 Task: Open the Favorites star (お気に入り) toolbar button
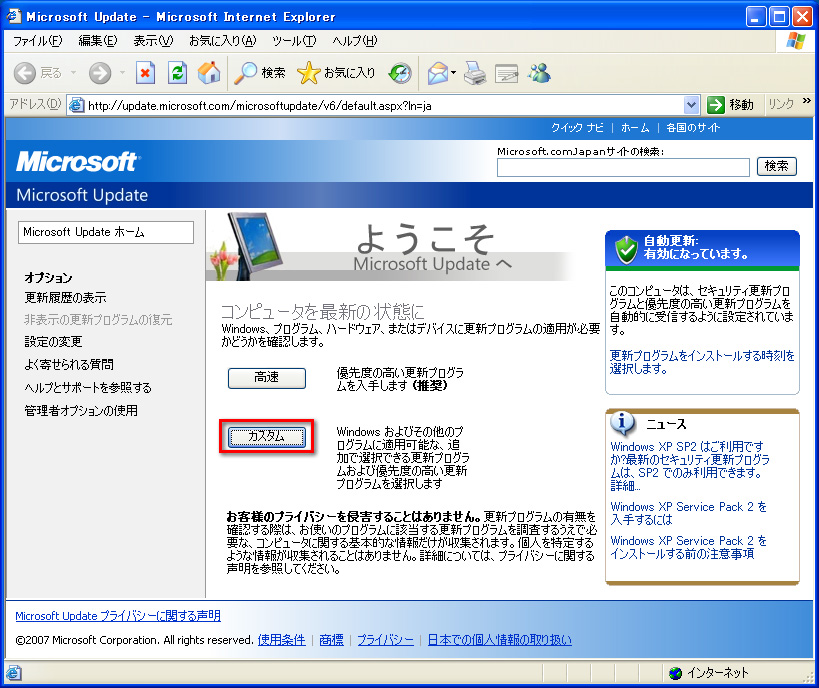(336, 73)
